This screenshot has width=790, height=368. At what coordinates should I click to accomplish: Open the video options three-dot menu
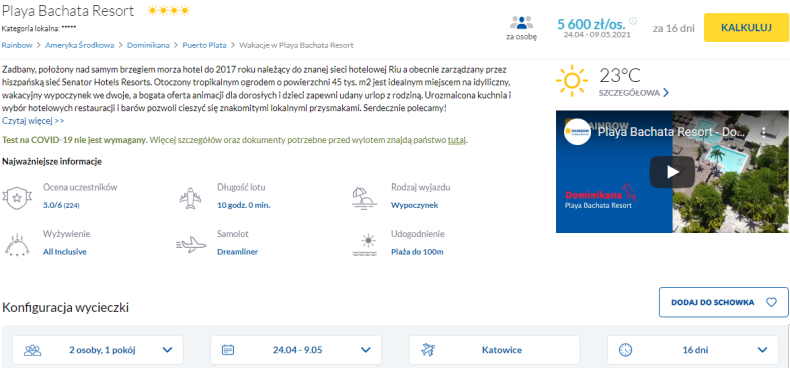(764, 133)
